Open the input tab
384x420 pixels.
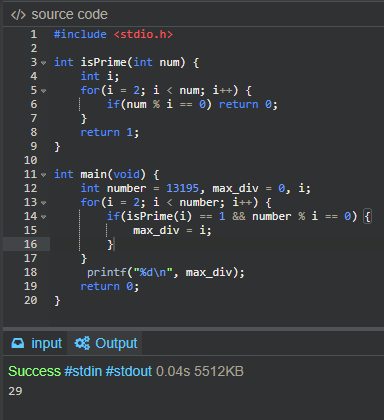click(x=36, y=343)
